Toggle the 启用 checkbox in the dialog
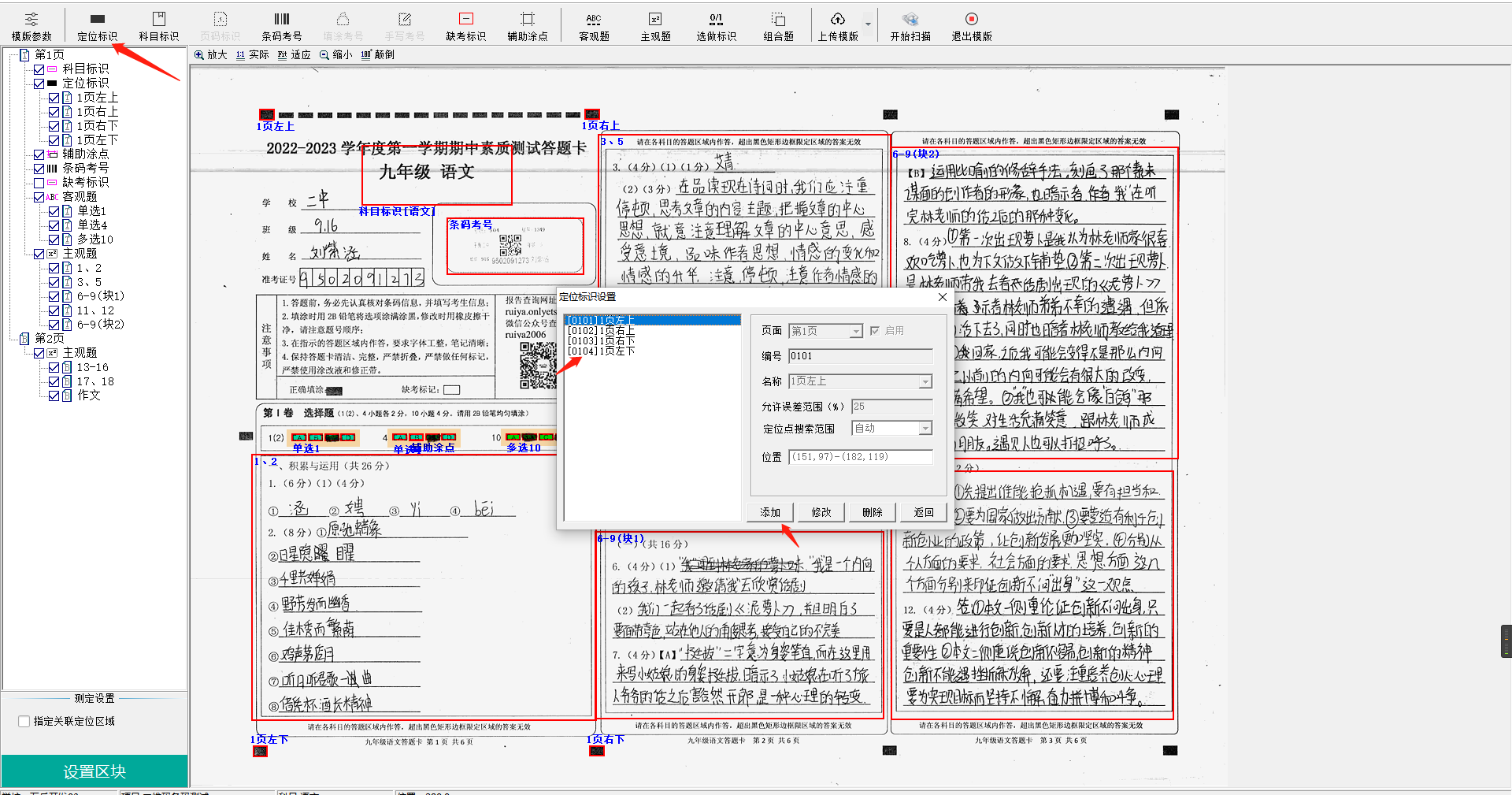This screenshot has width=1512, height=795. (874, 331)
